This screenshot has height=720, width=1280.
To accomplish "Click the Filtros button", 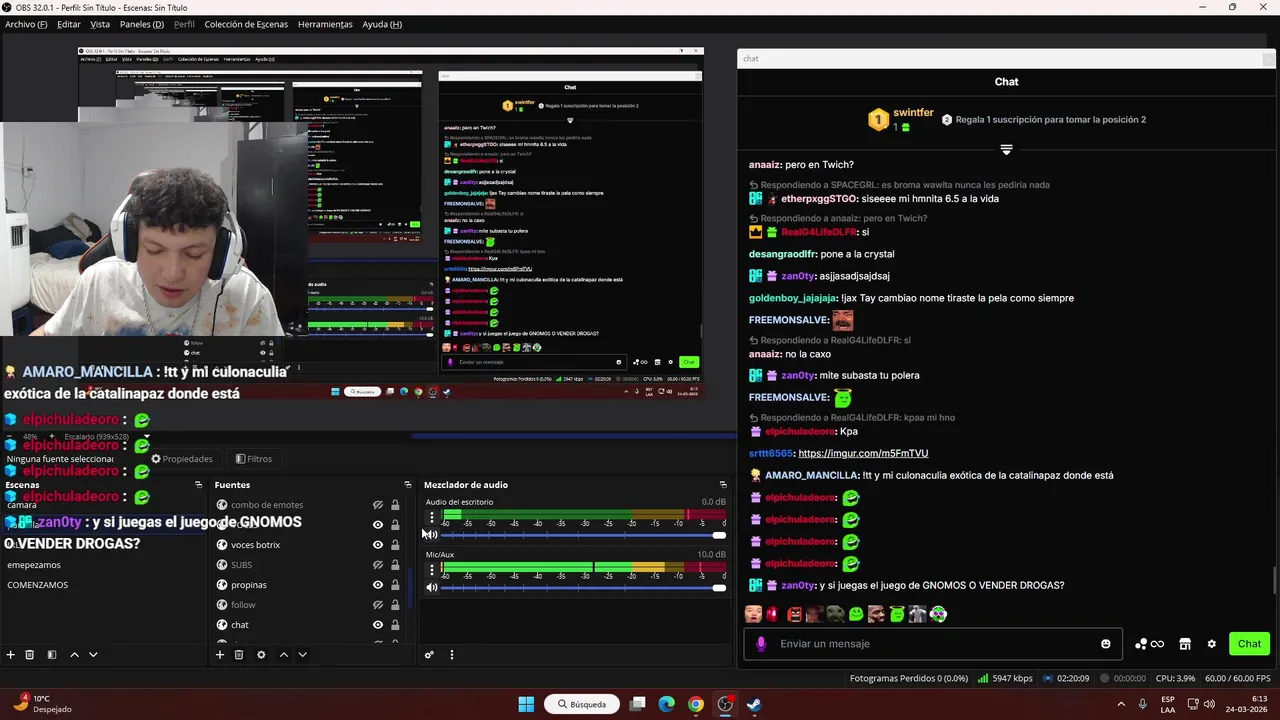I will point(254,459).
